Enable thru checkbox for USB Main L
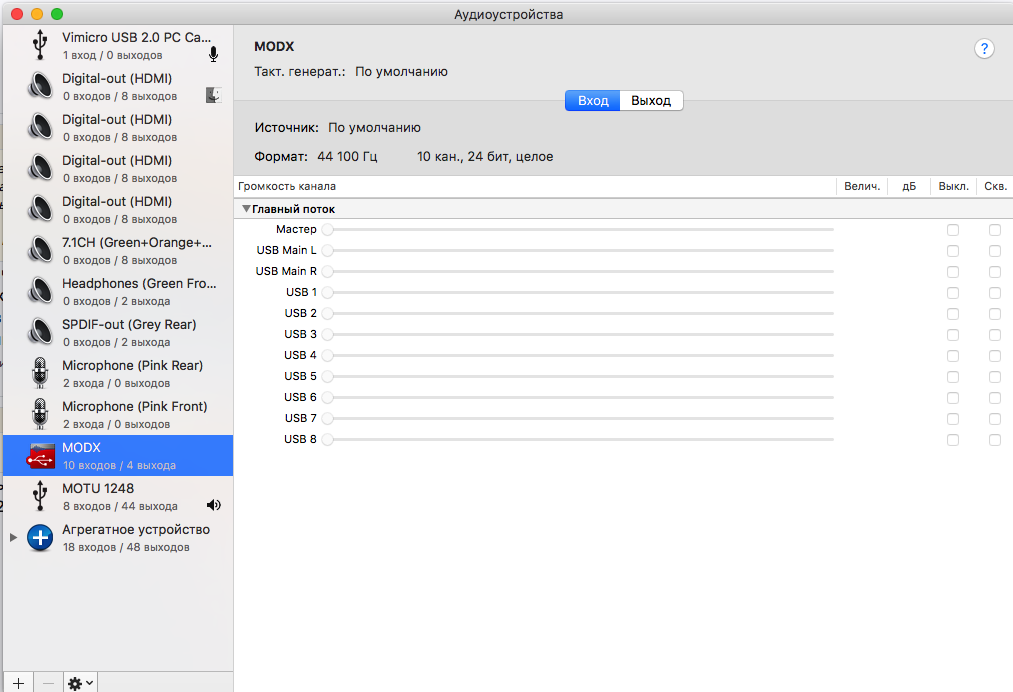 [995, 251]
